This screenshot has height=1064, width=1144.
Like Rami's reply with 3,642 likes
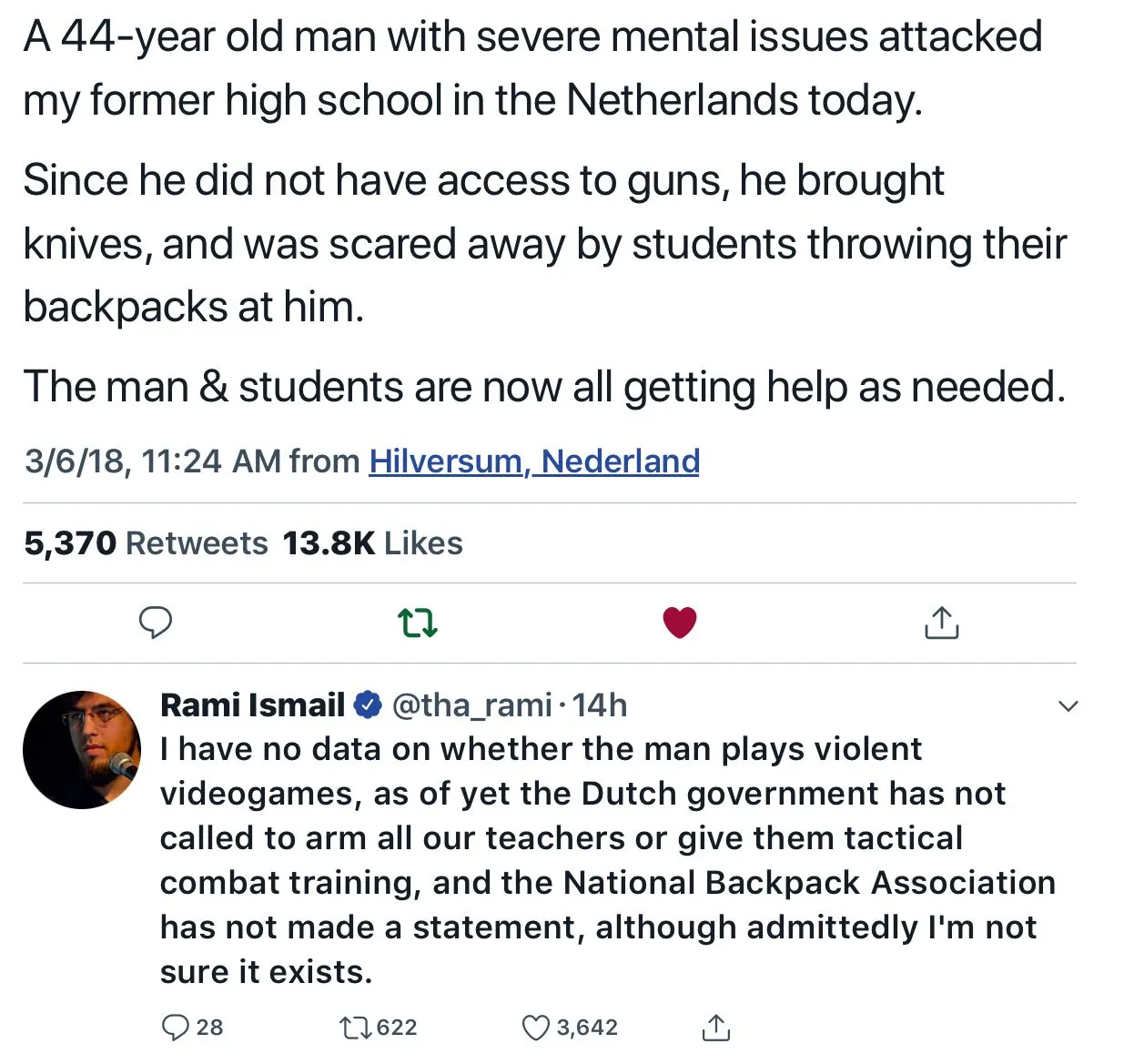tap(535, 1028)
